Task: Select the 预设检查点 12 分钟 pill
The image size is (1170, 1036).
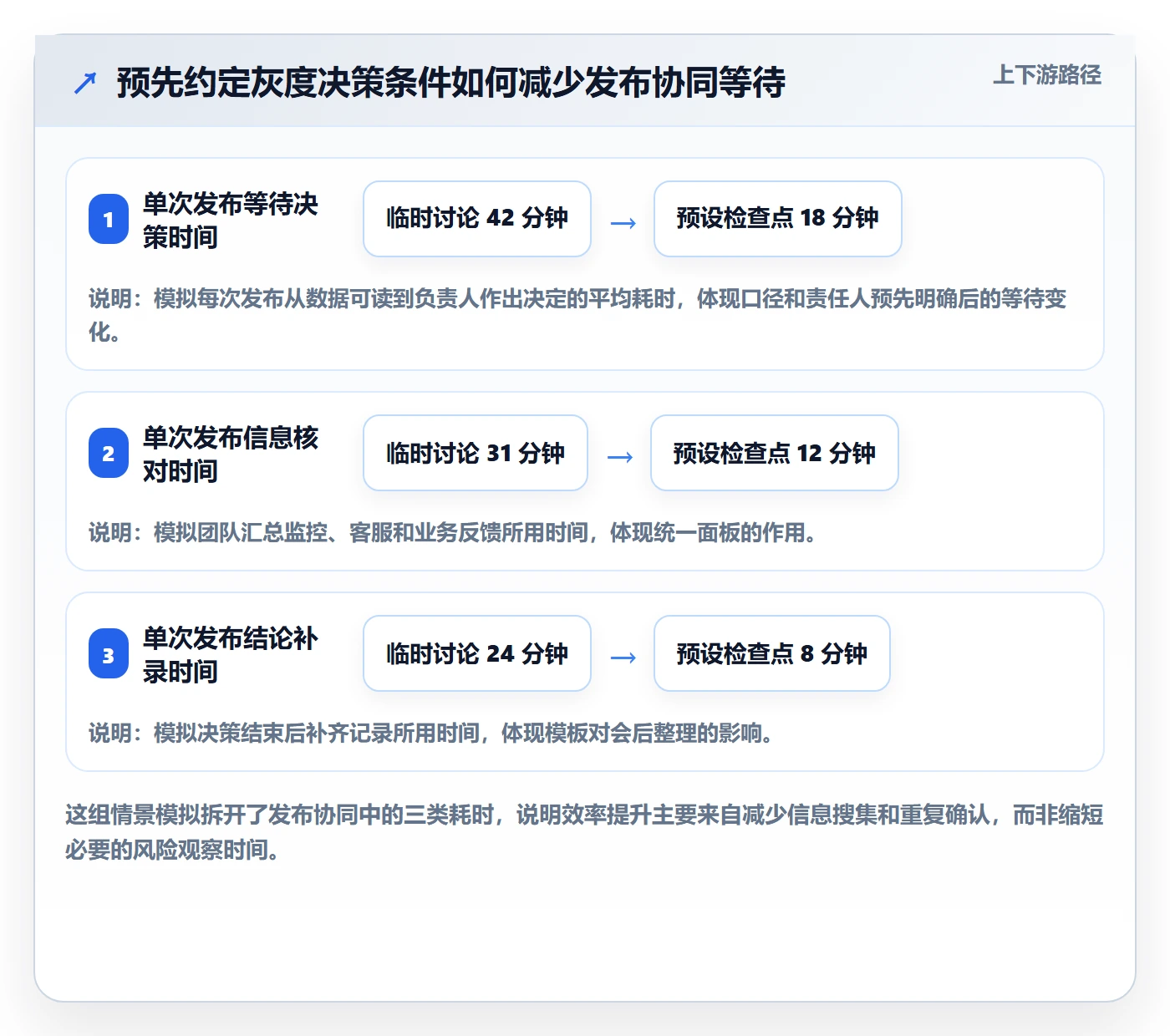Action: 775,453
